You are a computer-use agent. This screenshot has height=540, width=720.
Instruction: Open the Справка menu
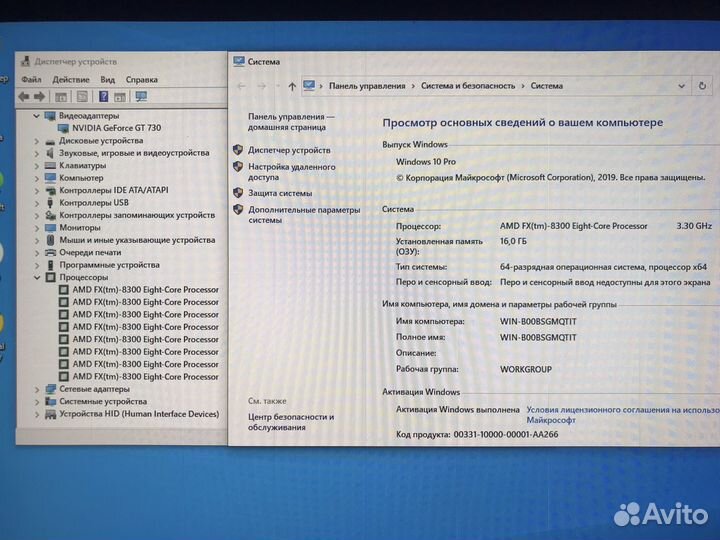(x=141, y=79)
